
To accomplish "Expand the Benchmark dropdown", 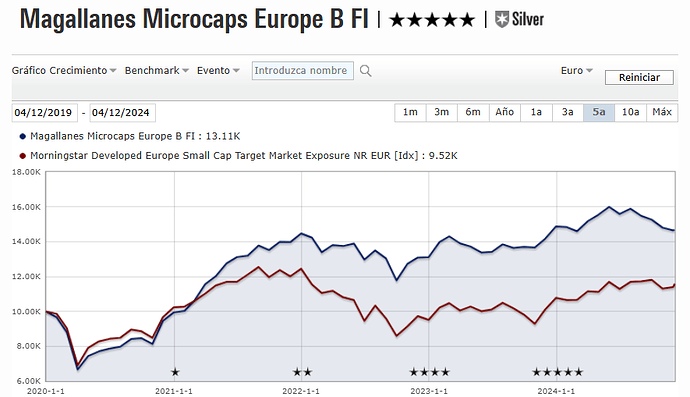I will (x=157, y=70).
